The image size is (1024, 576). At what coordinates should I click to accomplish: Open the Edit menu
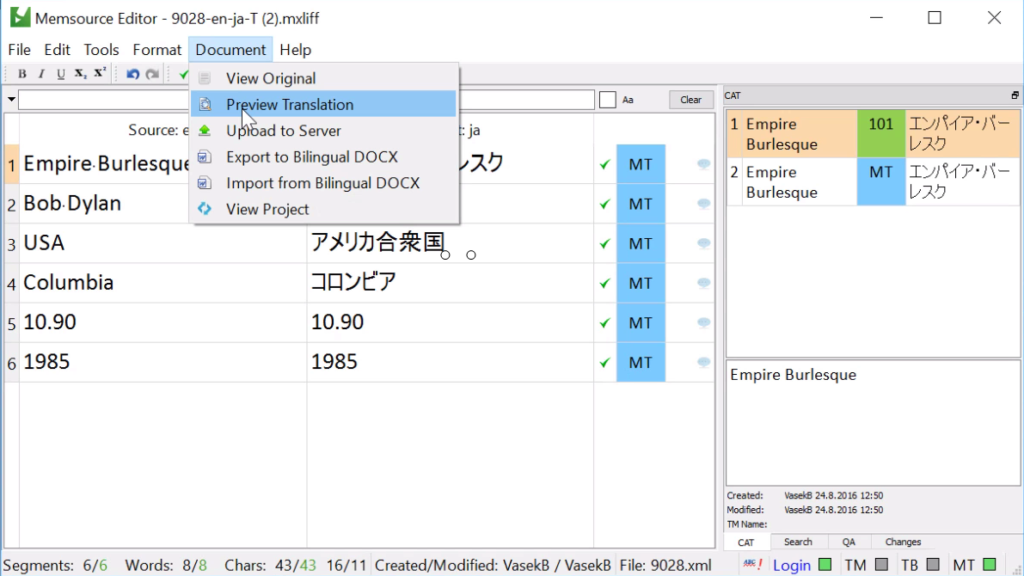tap(57, 50)
